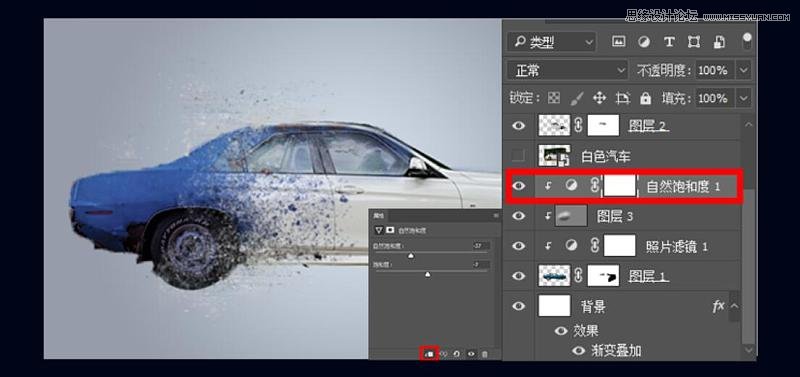Select 照片滤镜 1 white mask thumbnail
Image resolution: width=800 pixels, height=377 pixels.
pyautogui.click(x=619, y=245)
